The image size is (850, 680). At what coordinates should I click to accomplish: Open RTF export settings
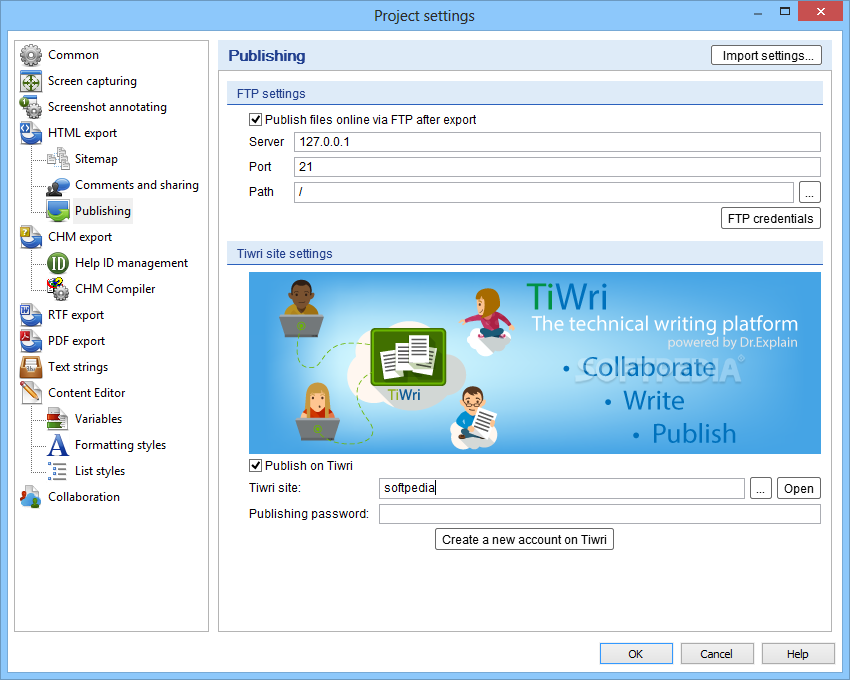[76, 315]
